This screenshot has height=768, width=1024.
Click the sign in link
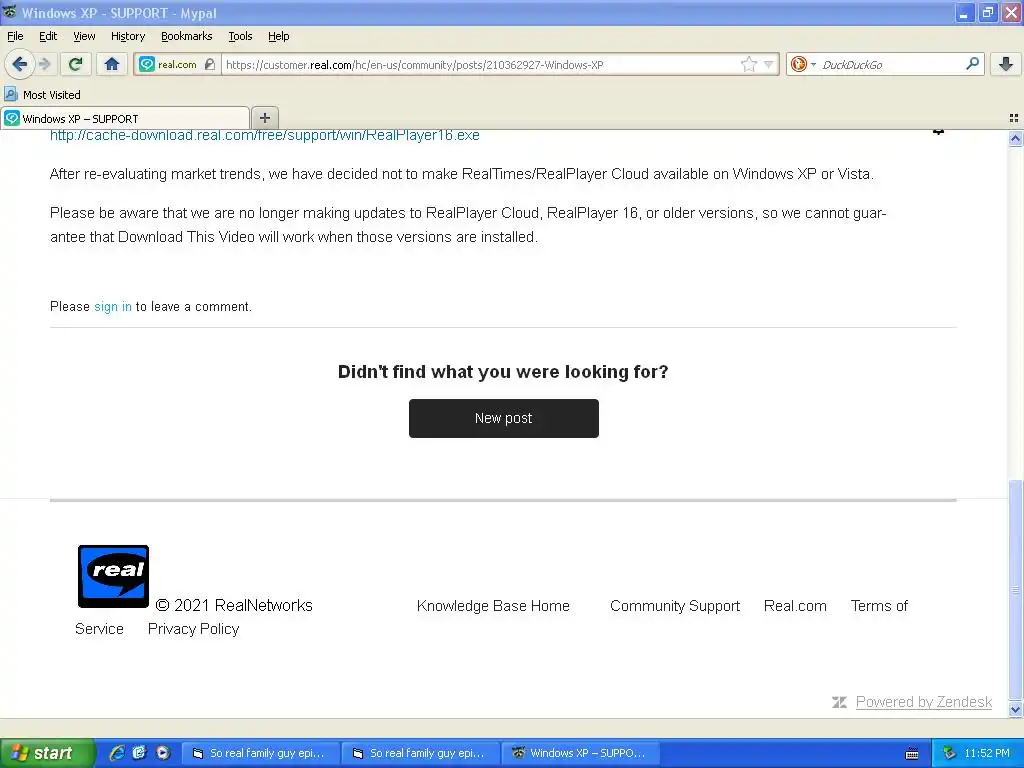113,306
